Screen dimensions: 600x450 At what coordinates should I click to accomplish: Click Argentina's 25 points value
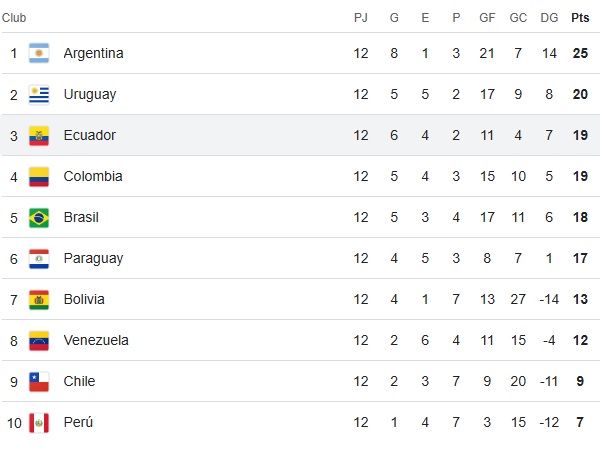coord(580,53)
